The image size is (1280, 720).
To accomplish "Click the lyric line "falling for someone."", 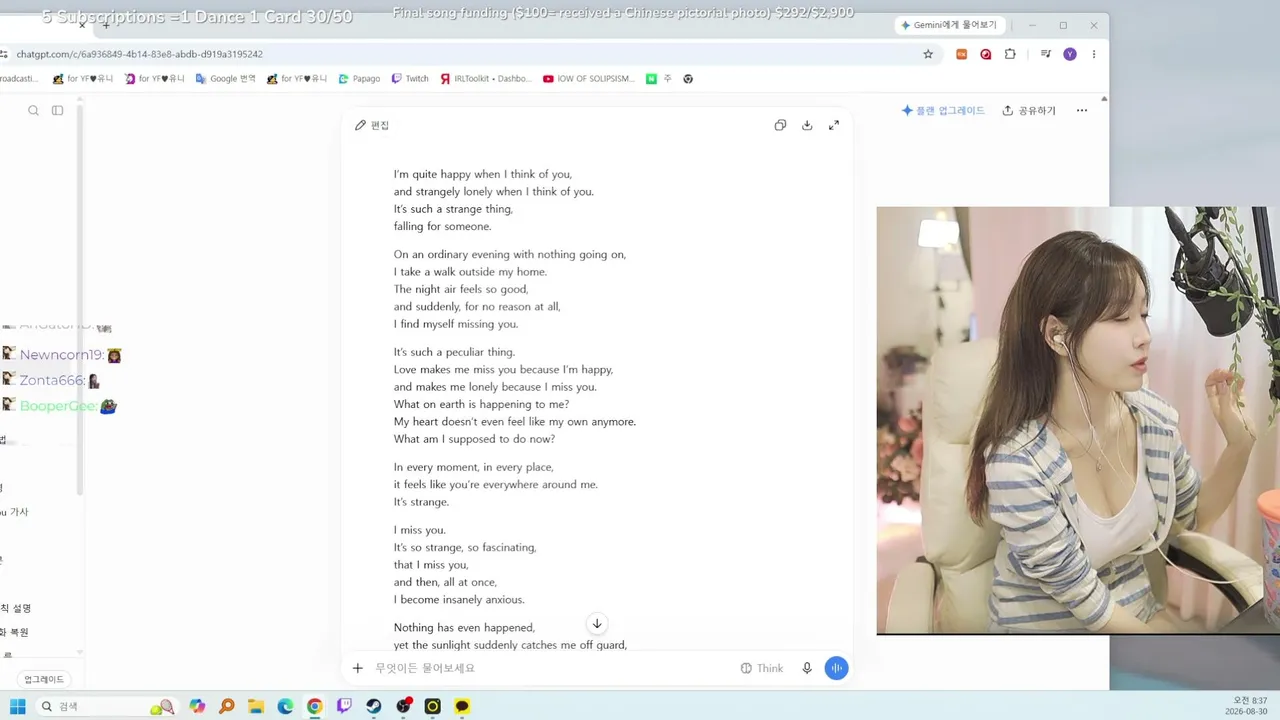I will pyautogui.click(x=442, y=227).
